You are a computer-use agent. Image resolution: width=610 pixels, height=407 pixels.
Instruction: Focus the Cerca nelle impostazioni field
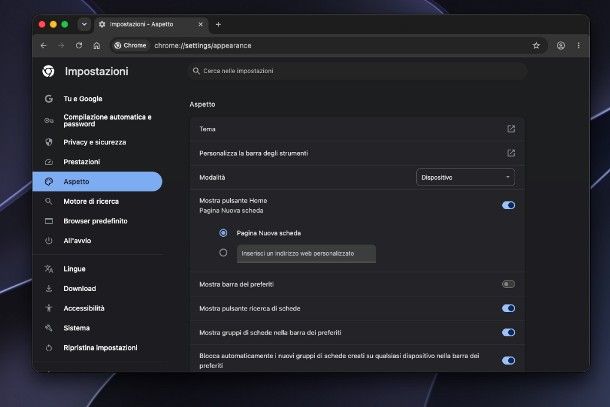(x=357, y=71)
